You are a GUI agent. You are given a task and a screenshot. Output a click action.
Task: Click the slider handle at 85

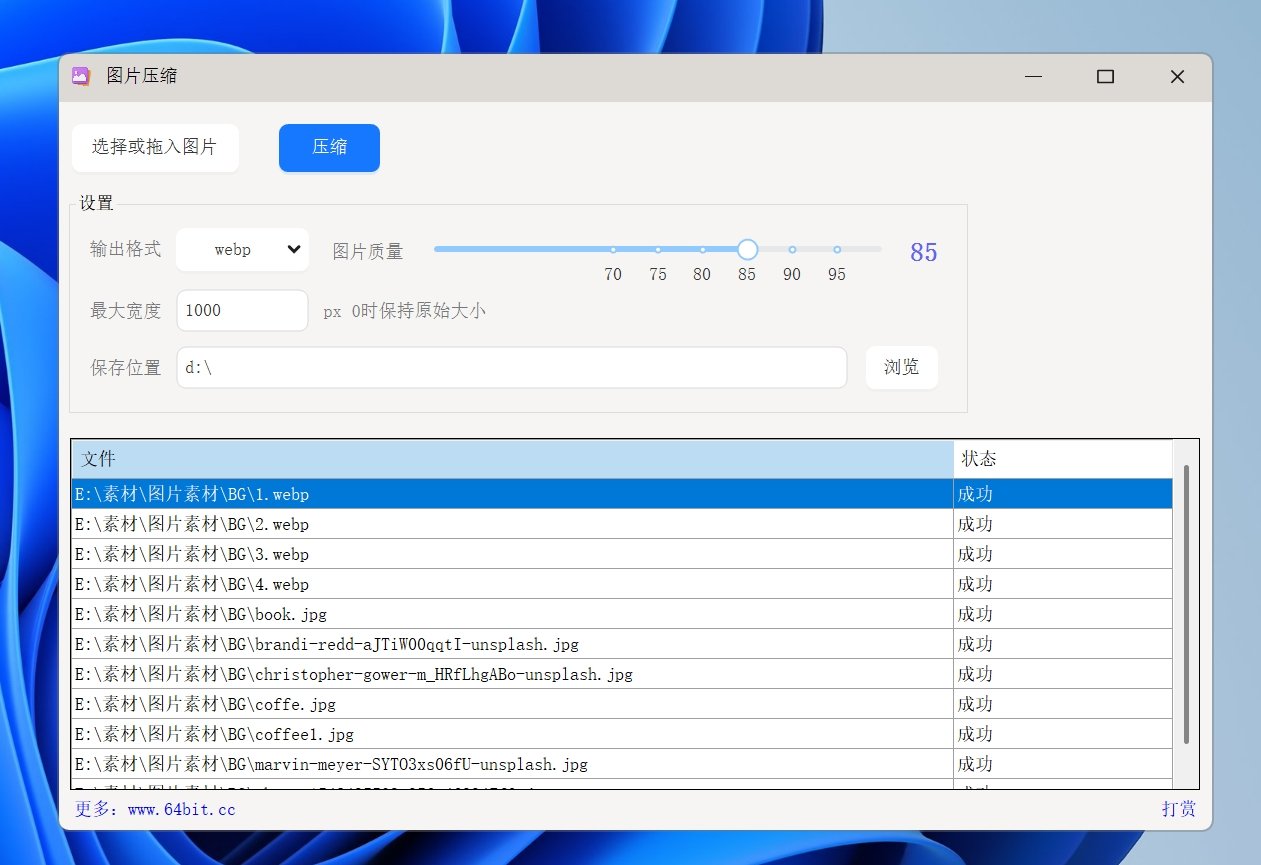click(747, 250)
